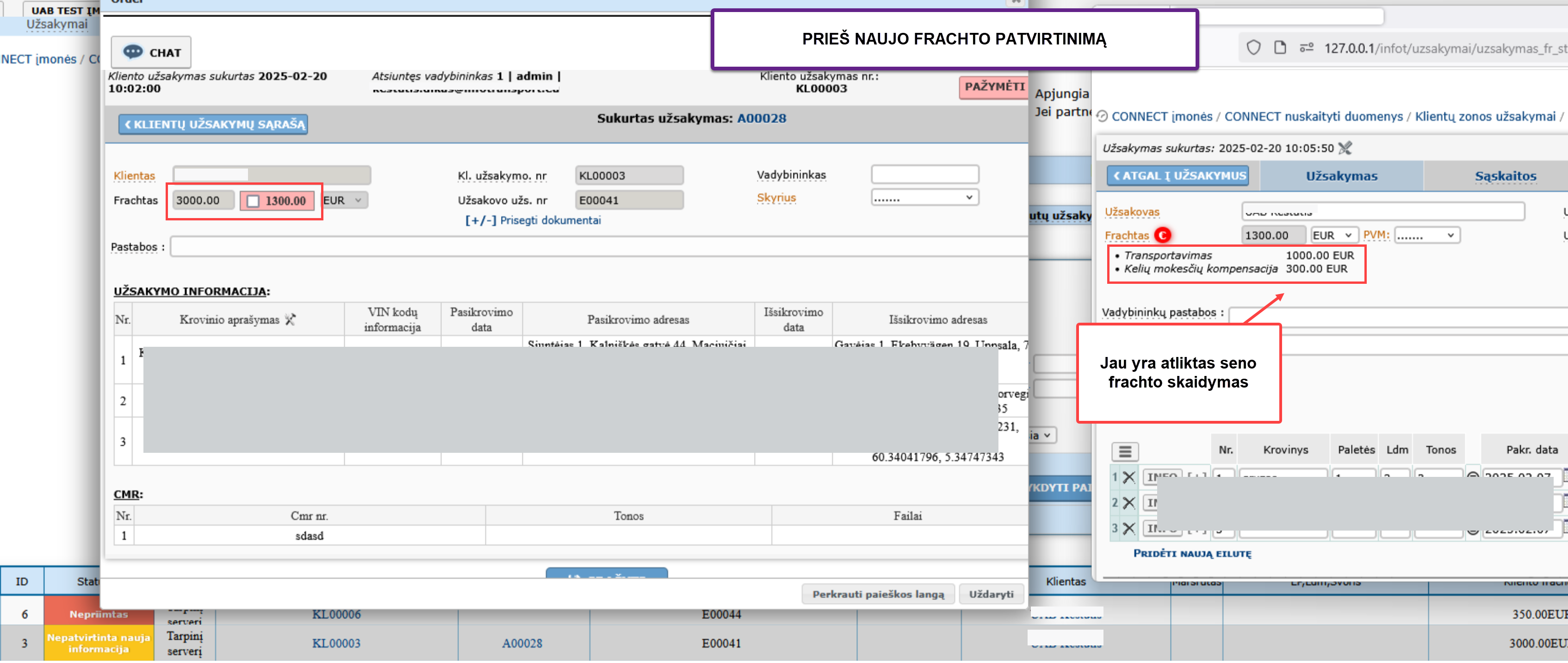Switch to the Užsakymas tab
This screenshot has height=663, width=1568.
(1341, 176)
